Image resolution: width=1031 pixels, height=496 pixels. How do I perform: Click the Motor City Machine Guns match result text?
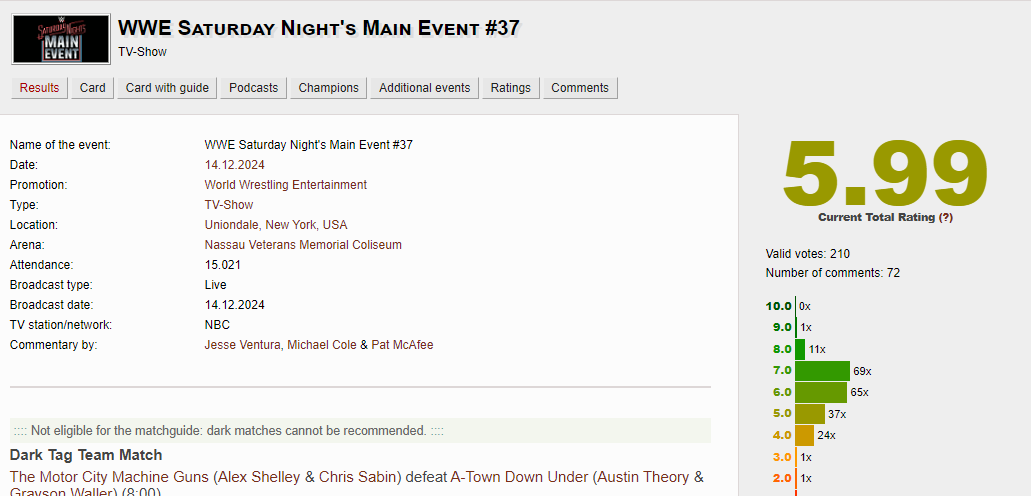click(x=356, y=477)
